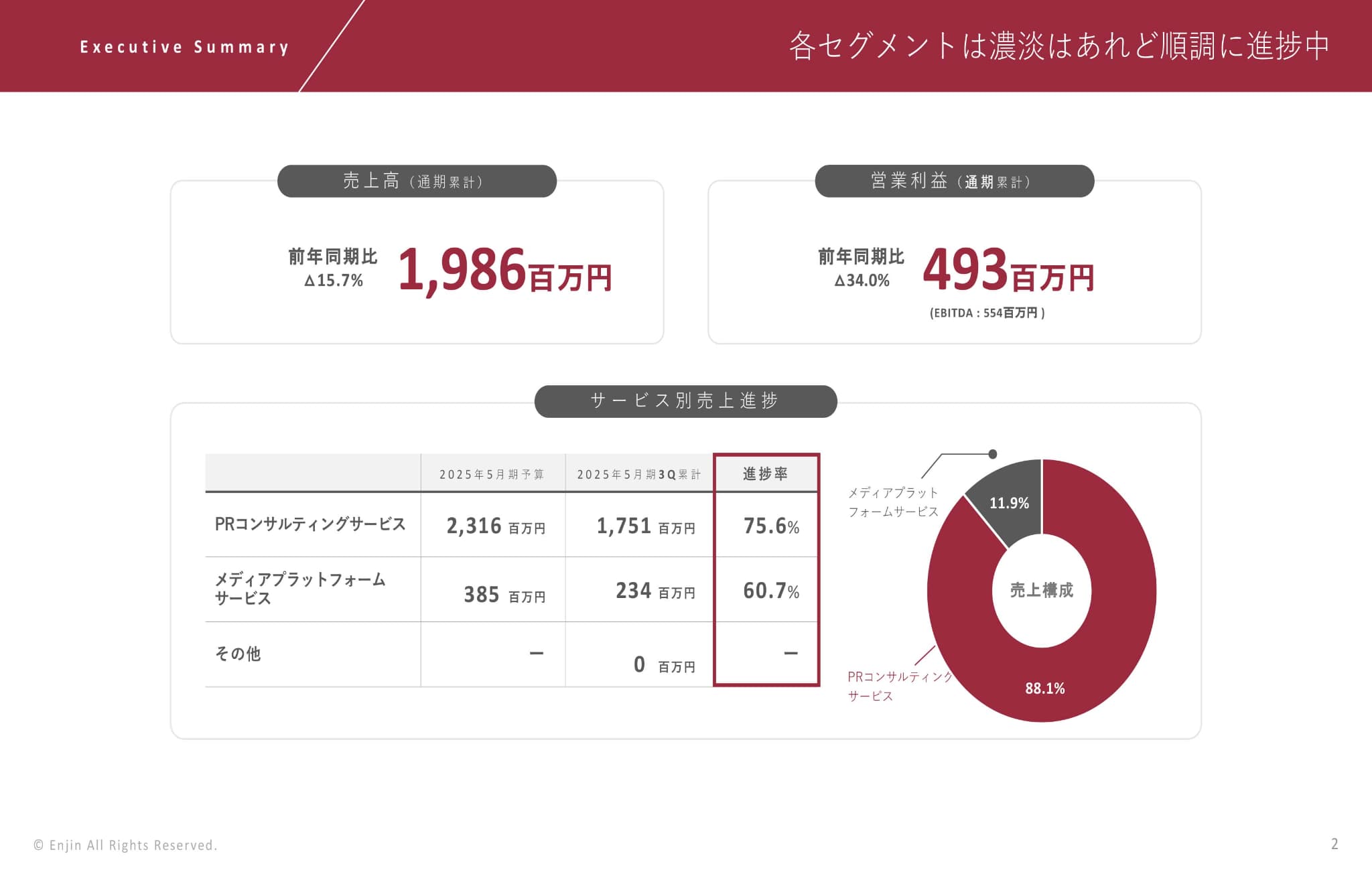The width and height of the screenshot is (1372, 884).
Task: Click '前年同期比' label beside 1,986
Action: 333,256
